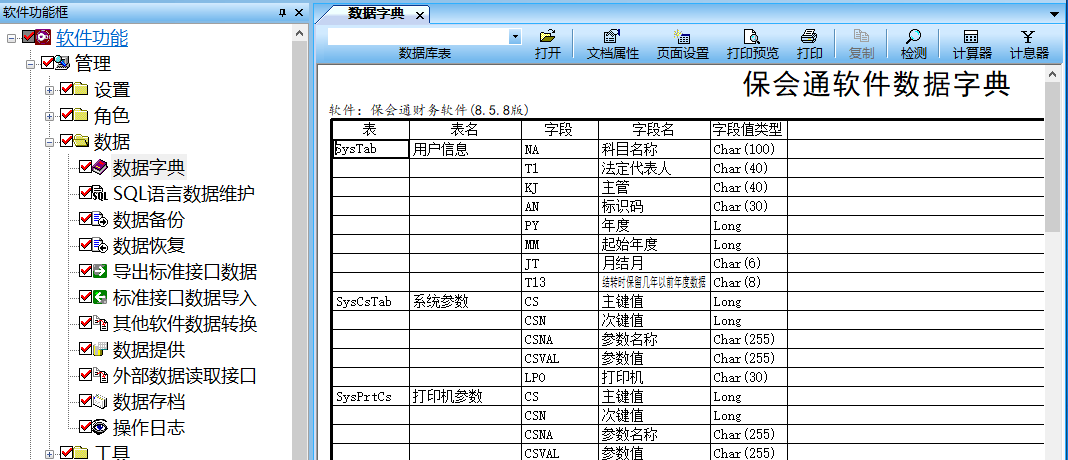
Task: Click the 复制 copy toolbar icon
Action: pyautogui.click(x=862, y=37)
